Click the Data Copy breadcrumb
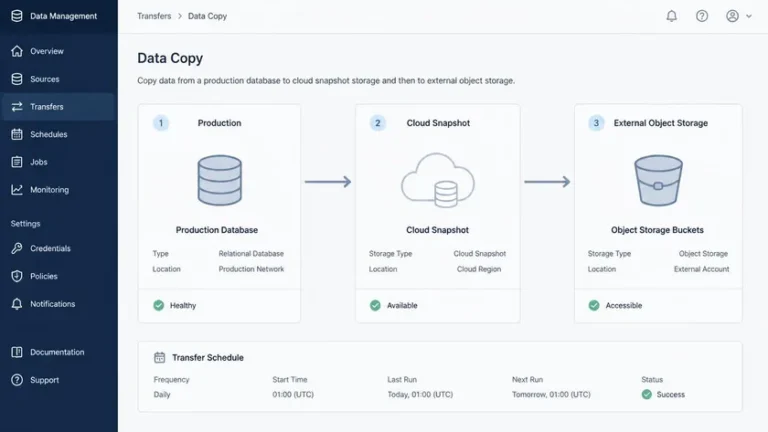This screenshot has height=432, width=768. click(207, 16)
